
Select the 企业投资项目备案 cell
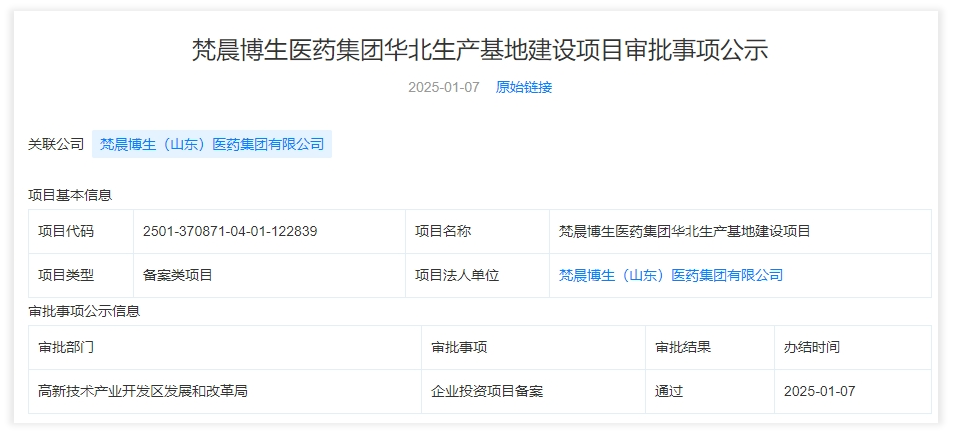click(487, 391)
